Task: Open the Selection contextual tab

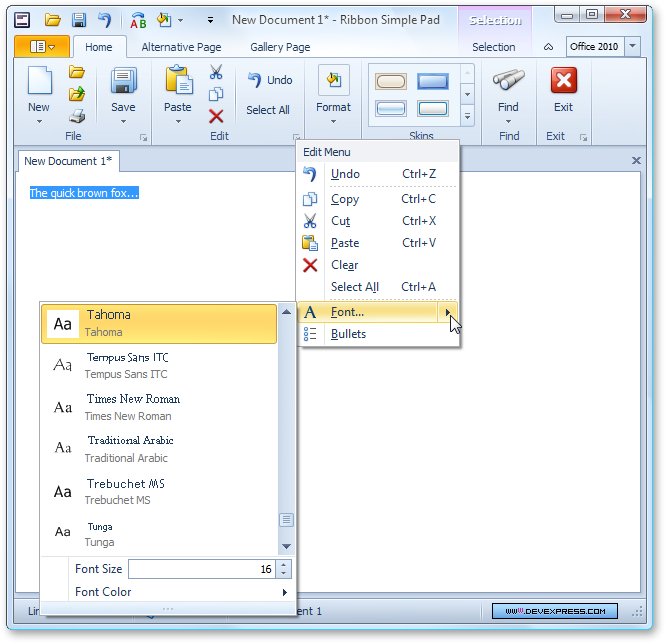Action: (494, 47)
